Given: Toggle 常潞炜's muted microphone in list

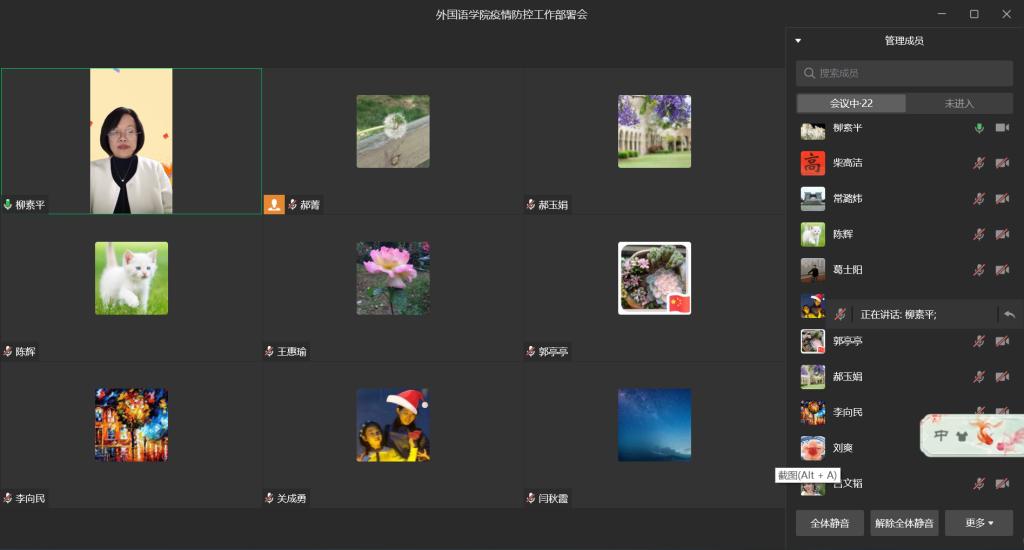Looking at the screenshot, I should coord(980,199).
